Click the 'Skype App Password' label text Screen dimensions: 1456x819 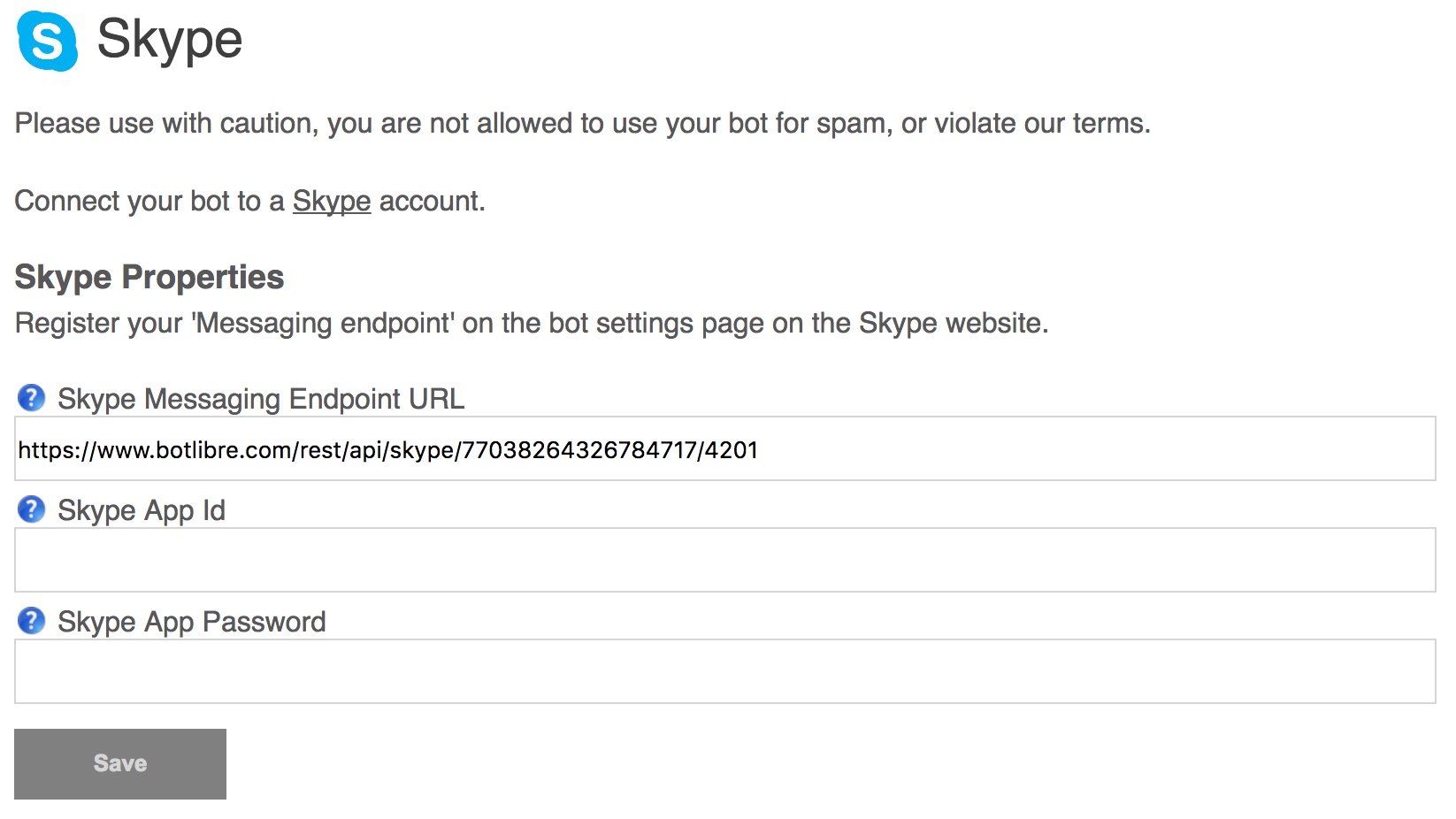click(192, 622)
